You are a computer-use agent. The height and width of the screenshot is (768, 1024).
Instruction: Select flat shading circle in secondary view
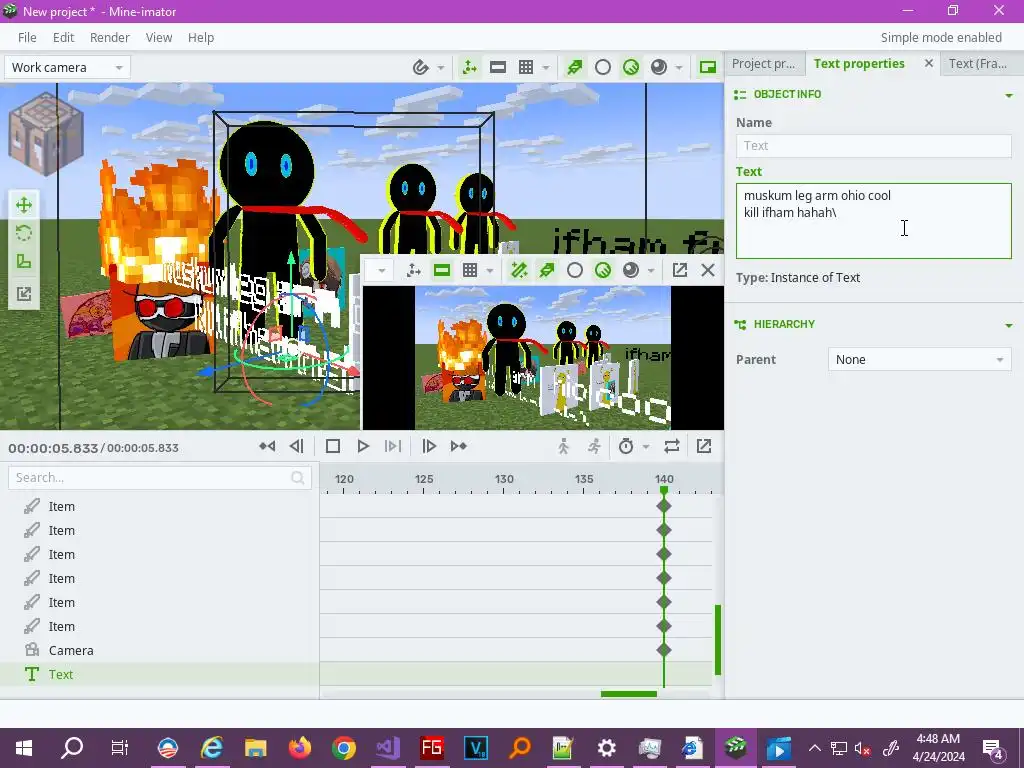click(x=575, y=270)
